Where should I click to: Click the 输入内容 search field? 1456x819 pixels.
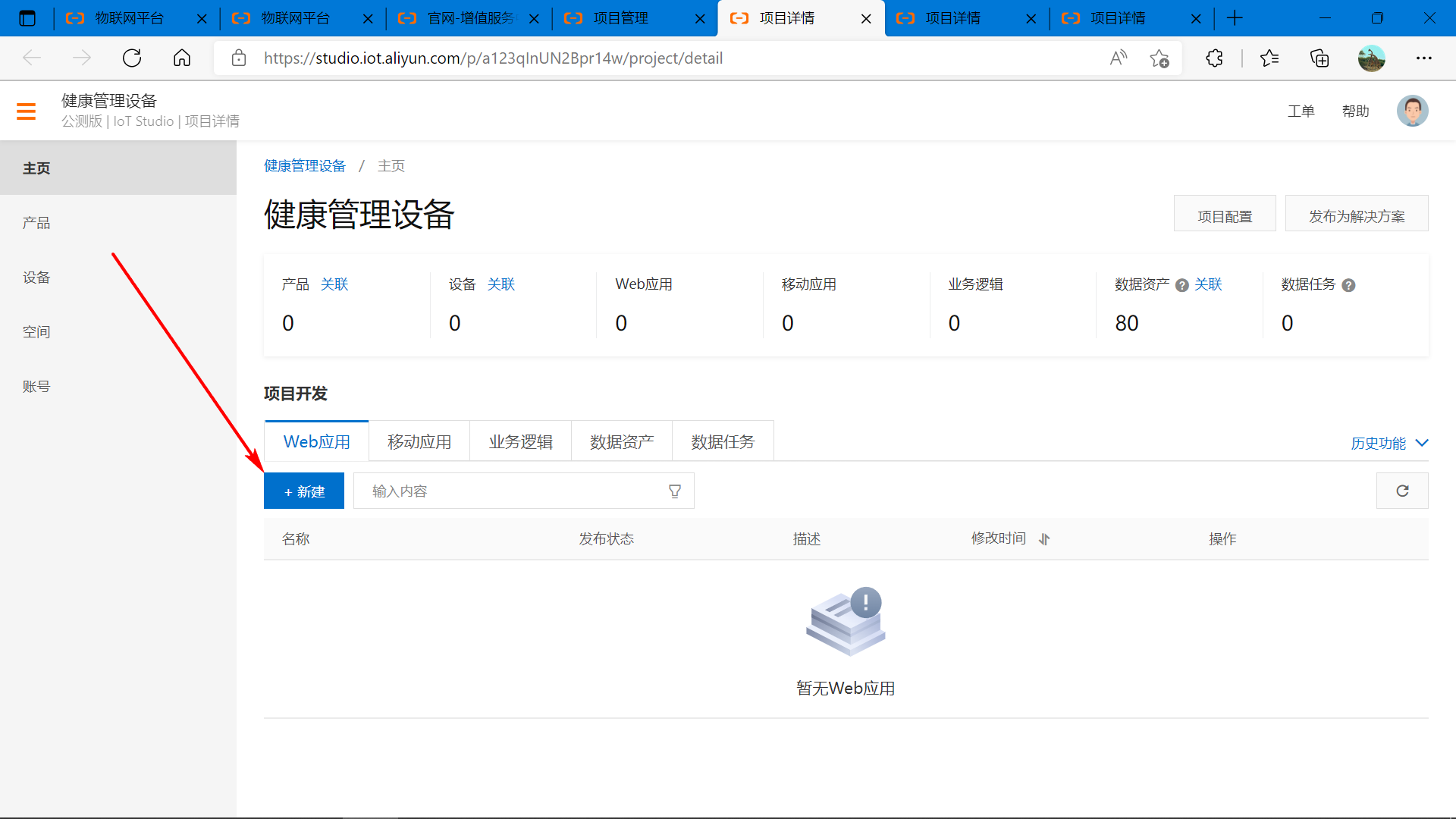coord(523,491)
